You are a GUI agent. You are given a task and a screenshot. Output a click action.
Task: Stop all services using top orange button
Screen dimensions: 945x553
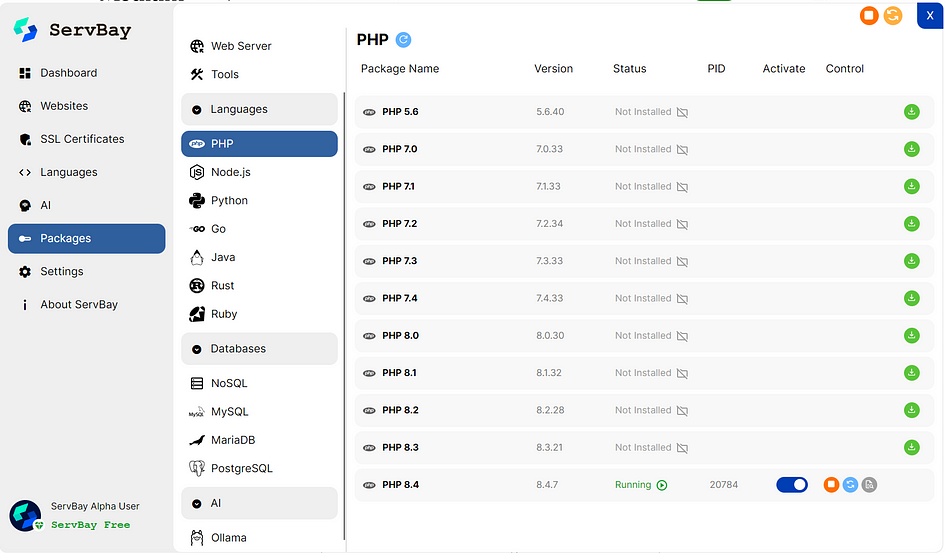pos(868,15)
